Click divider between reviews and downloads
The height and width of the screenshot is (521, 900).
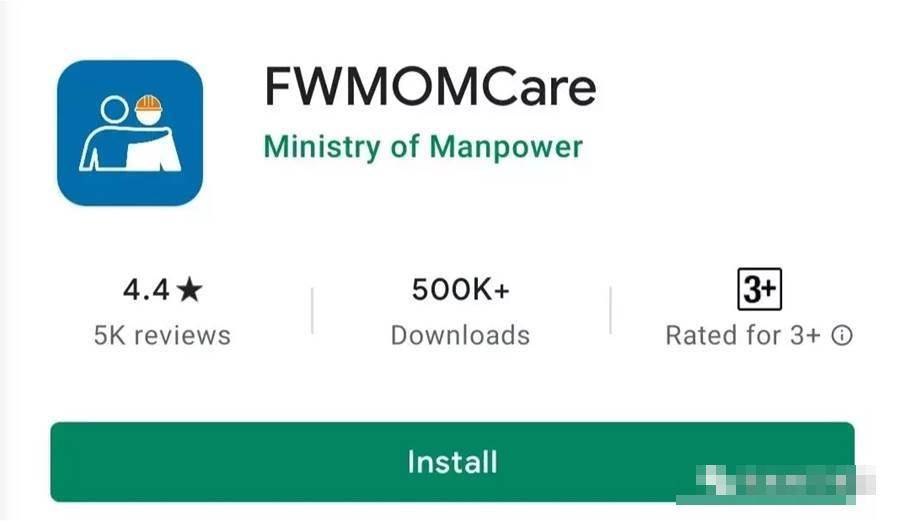[x=312, y=310]
